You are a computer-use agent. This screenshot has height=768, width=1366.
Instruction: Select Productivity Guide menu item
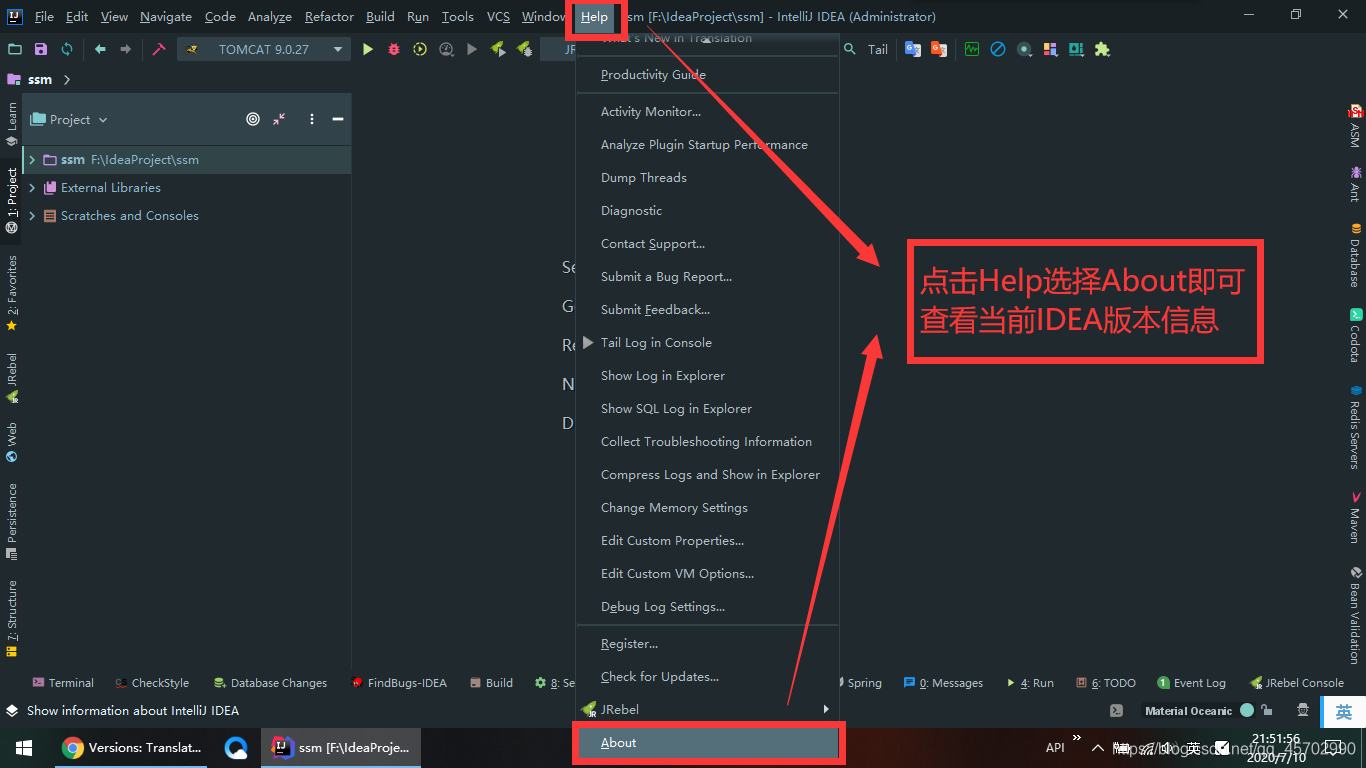[x=708, y=74]
